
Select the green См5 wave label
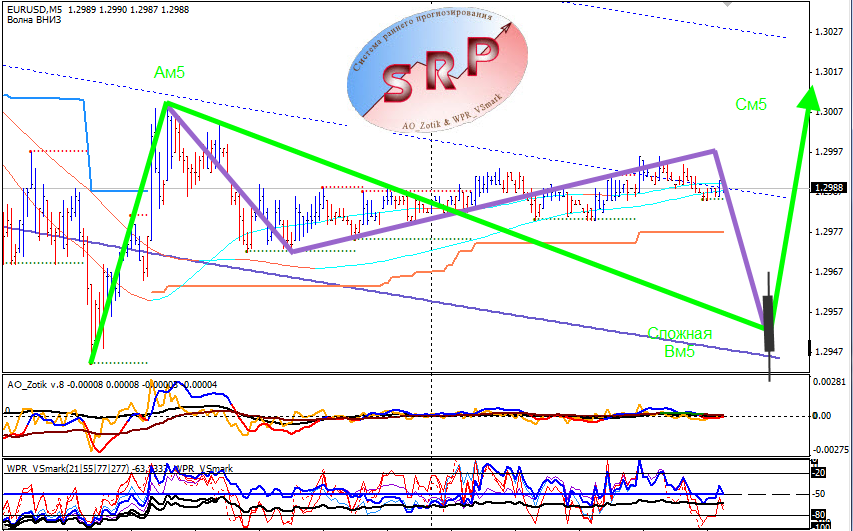(x=751, y=104)
